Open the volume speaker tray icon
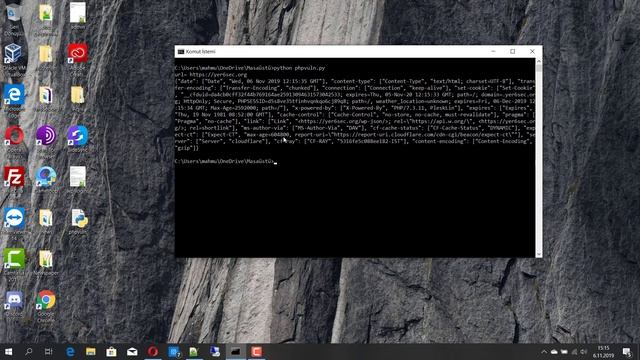 (584, 351)
